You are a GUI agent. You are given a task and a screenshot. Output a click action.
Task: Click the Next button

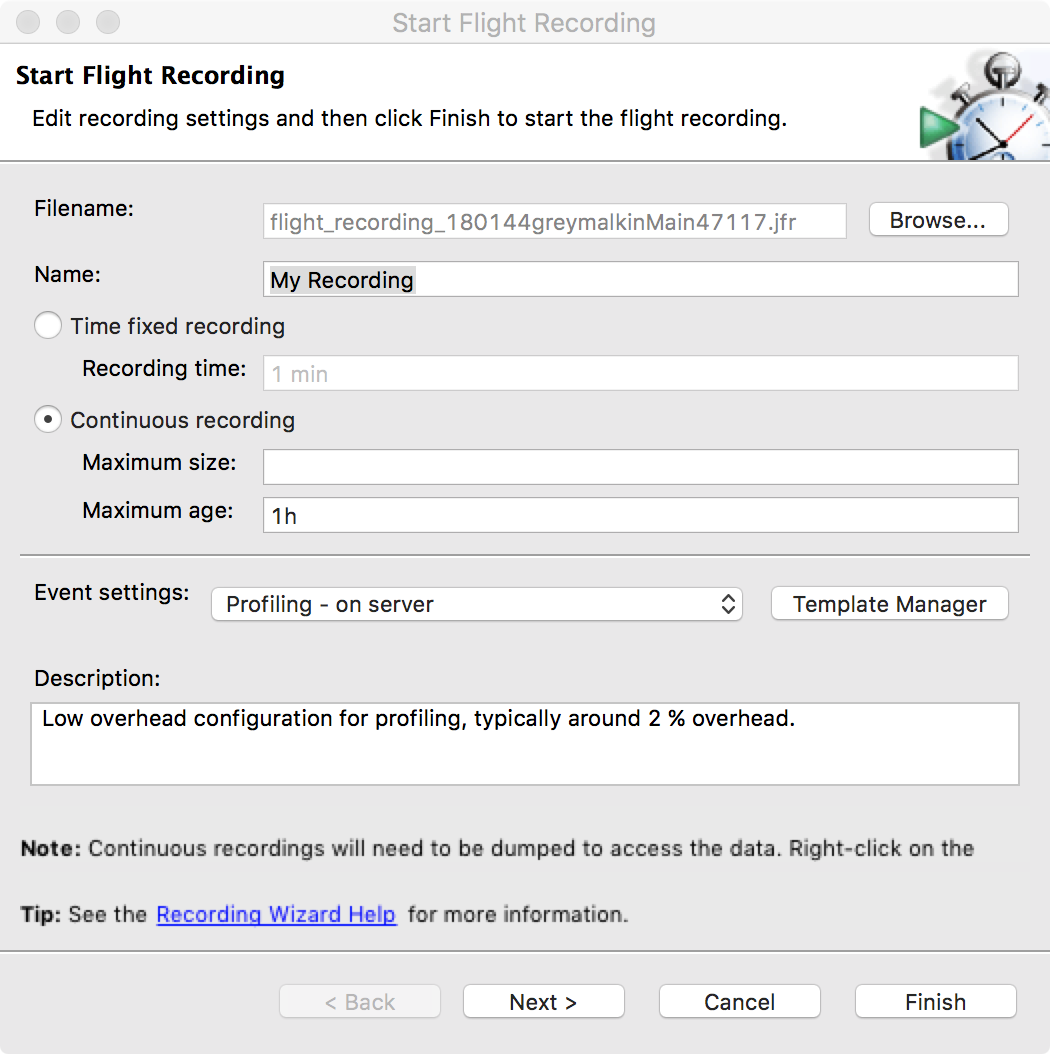pos(543,1002)
